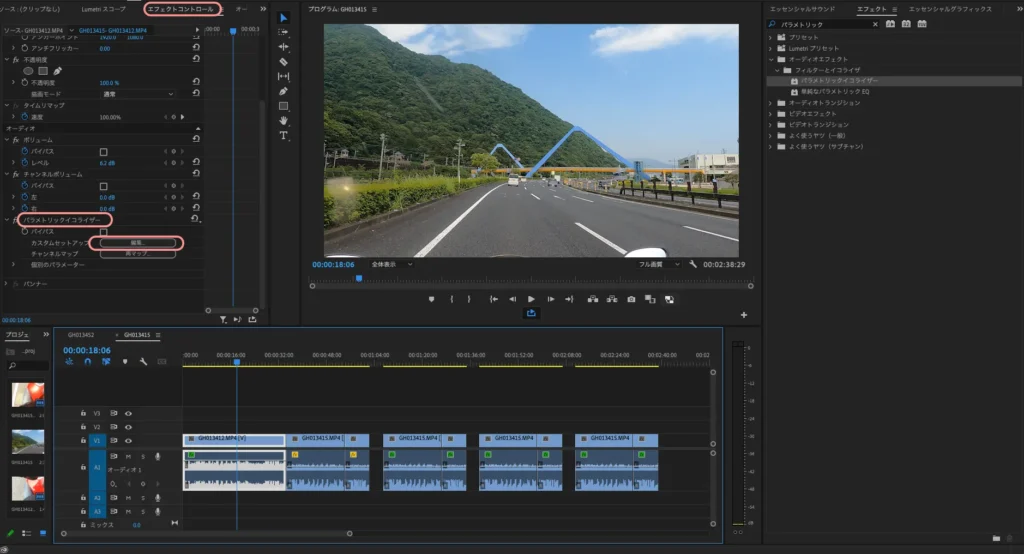Select the Hand tool
The image size is (1024, 554).
point(283,120)
